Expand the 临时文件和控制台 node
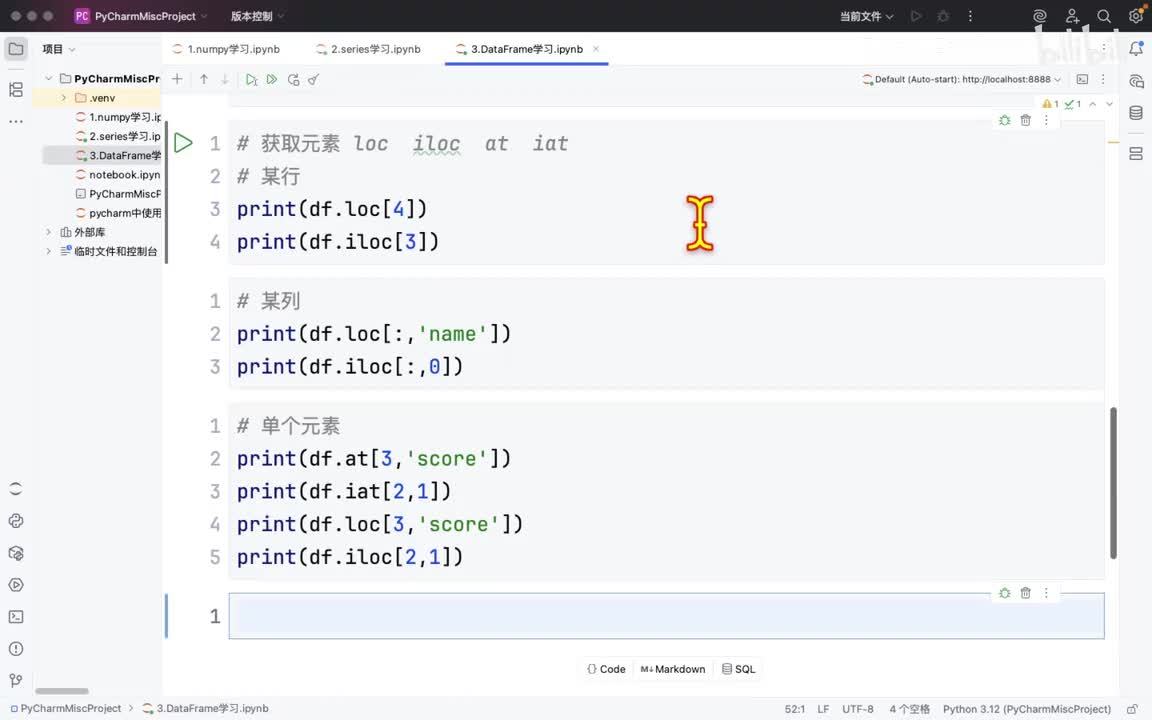Image resolution: width=1152 pixels, height=720 pixels. point(48,251)
